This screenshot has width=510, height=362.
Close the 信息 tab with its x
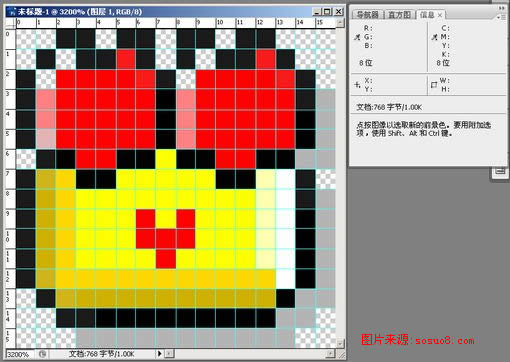[x=440, y=15]
